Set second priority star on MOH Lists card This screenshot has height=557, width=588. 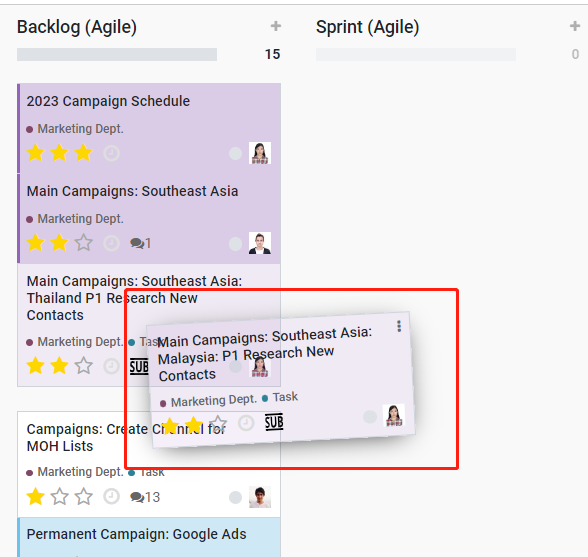59,497
